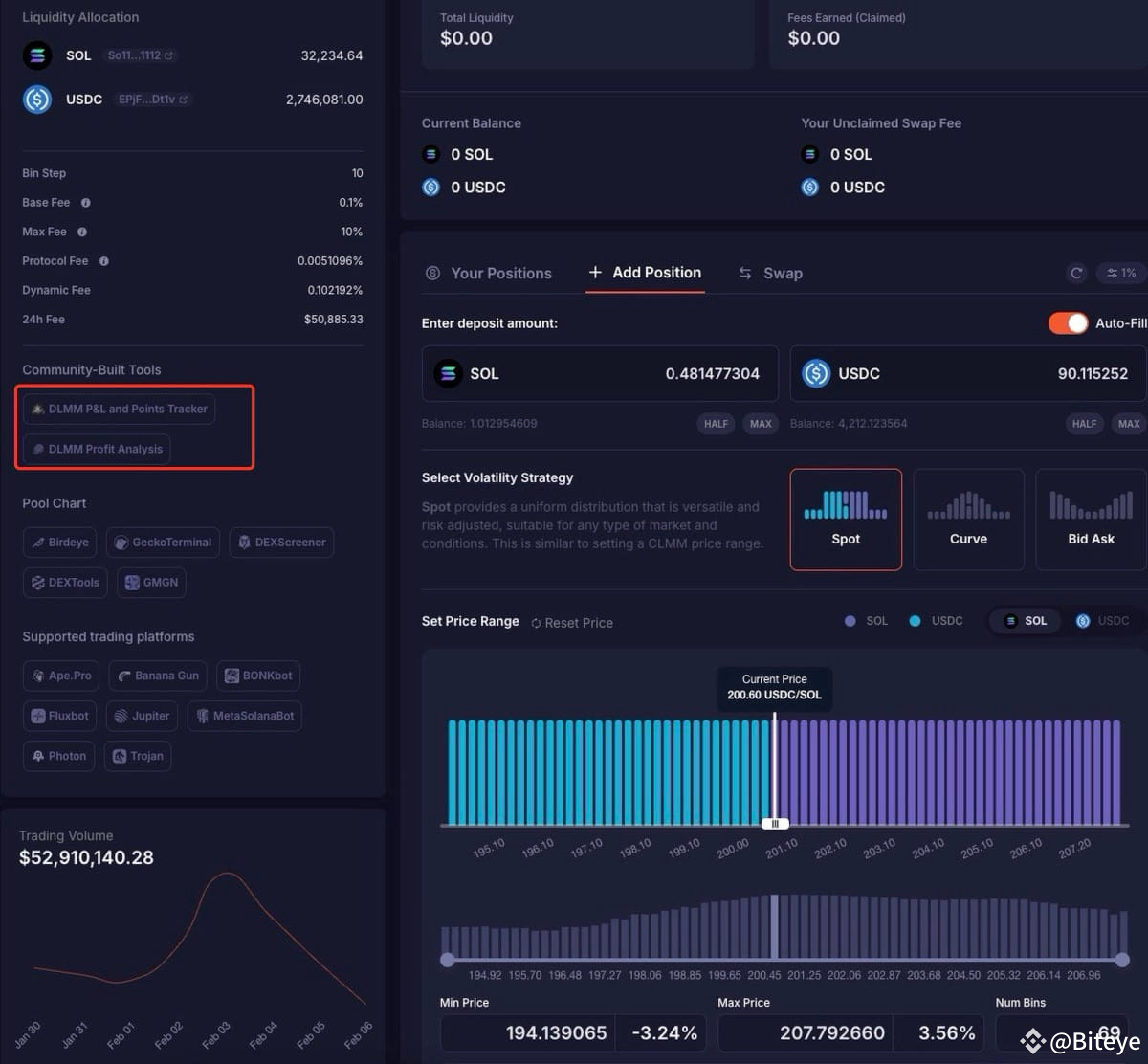This screenshot has height=1064, width=1148.
Task: Open DLMM Profit Analysis tool
Action: [x=97, y=449]
